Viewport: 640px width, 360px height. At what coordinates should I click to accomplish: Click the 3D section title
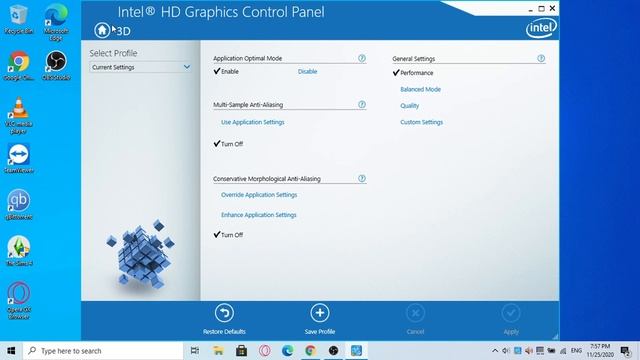click(x=123, y=31)
